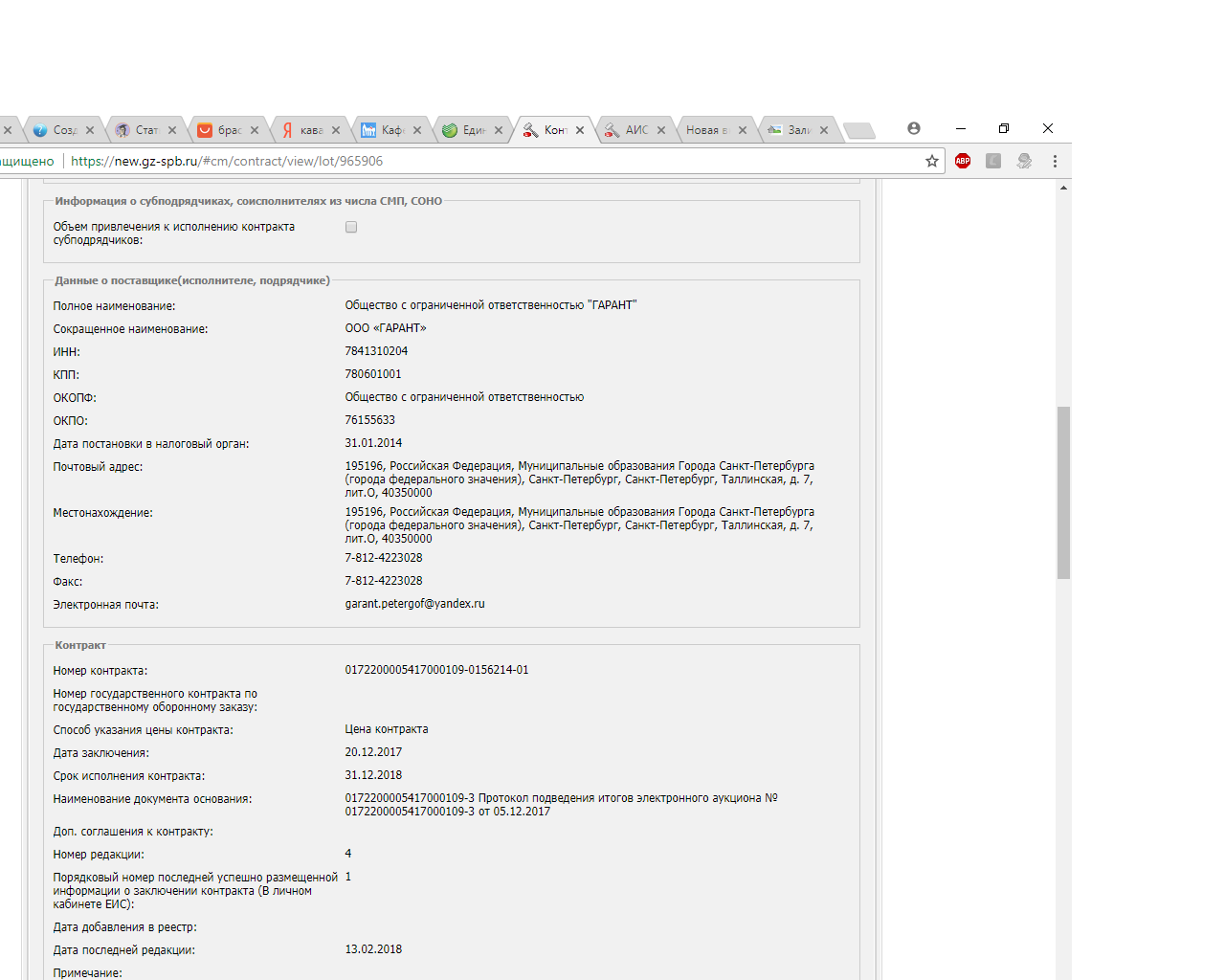This screenshot has width=1225, height=980.
Task: Click the fax value next to 'Факс:'
Action: (x=384, y=581)
